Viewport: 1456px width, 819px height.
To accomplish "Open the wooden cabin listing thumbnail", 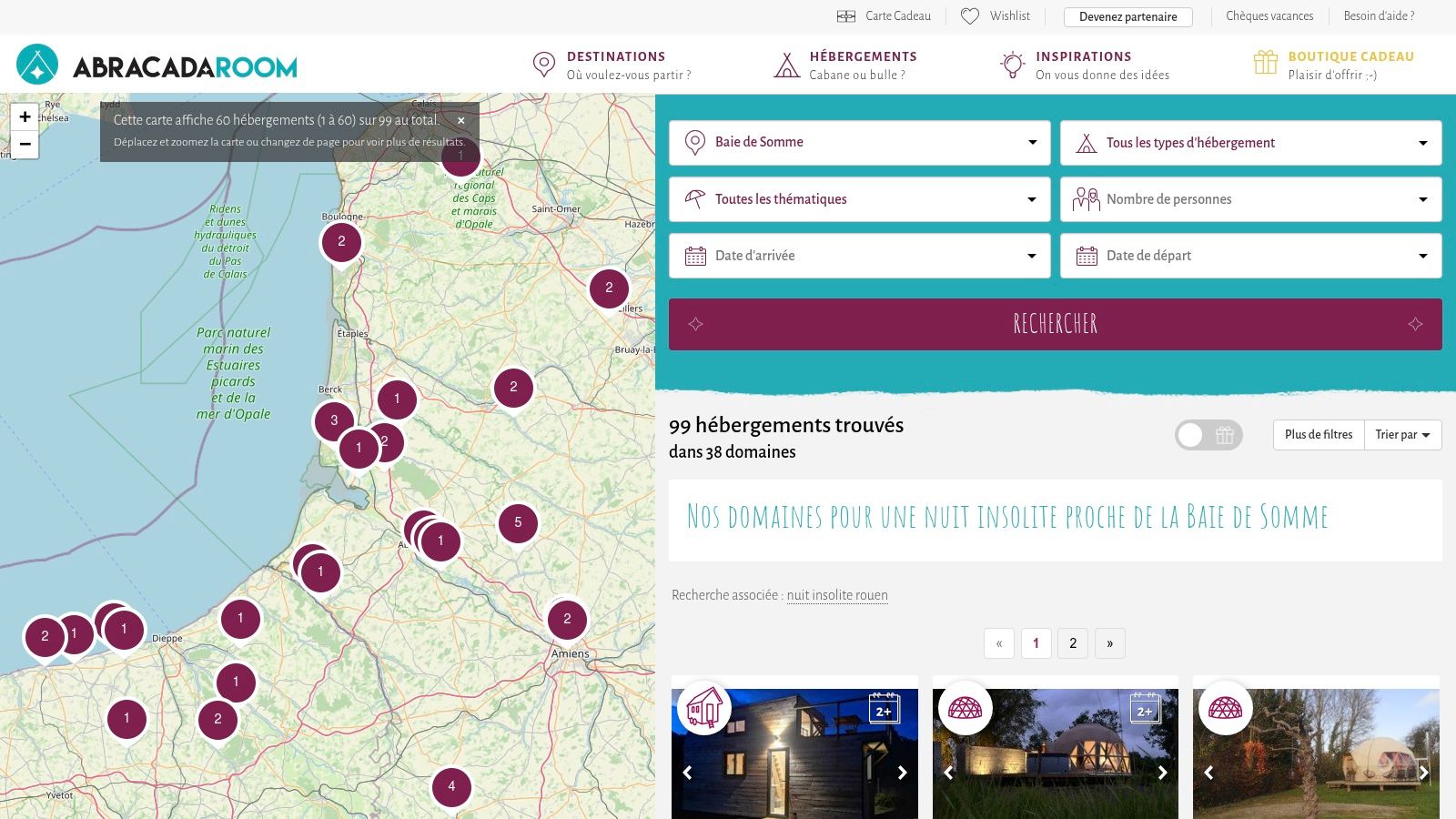I will 794,753.
